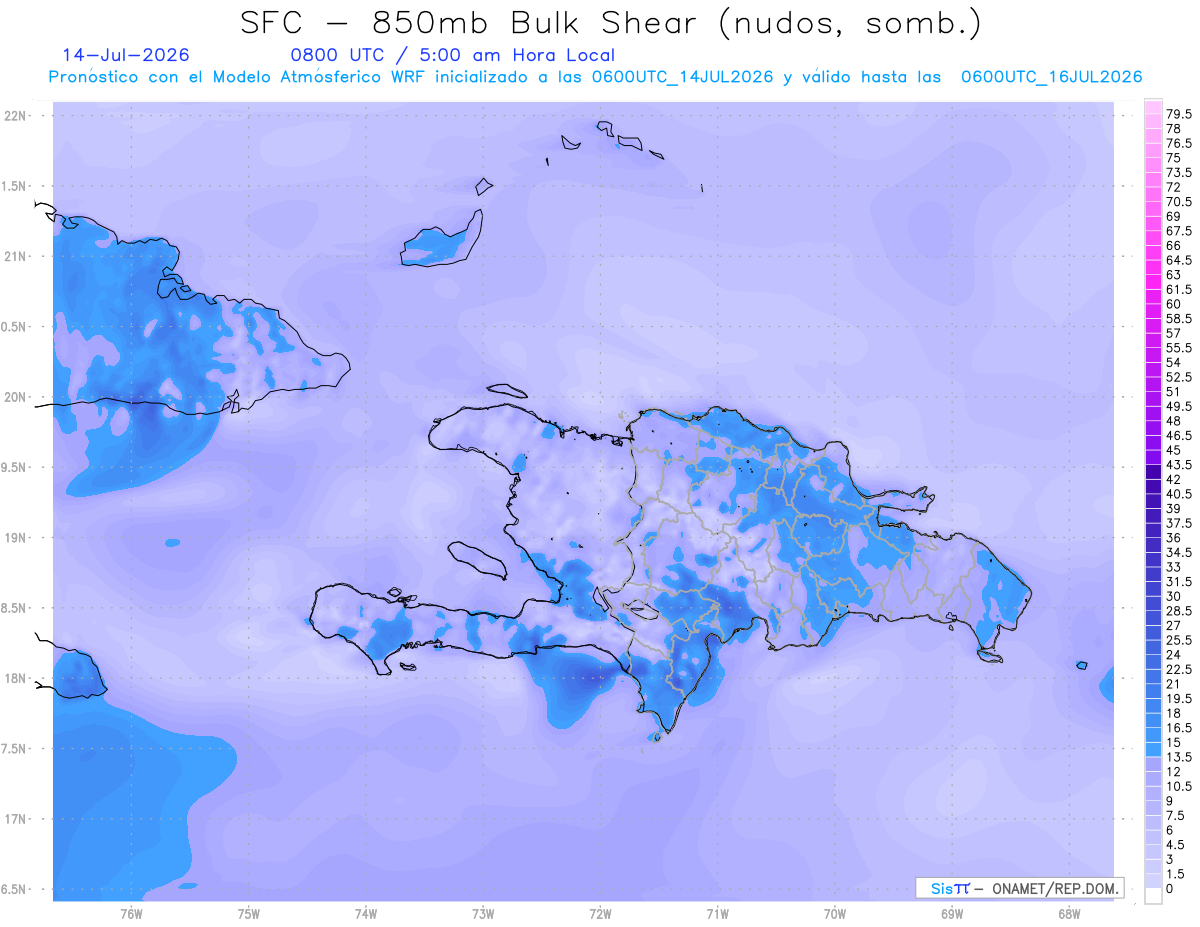Click the legend value "60"
The image size is (1200, 927).
point(1174,304)
